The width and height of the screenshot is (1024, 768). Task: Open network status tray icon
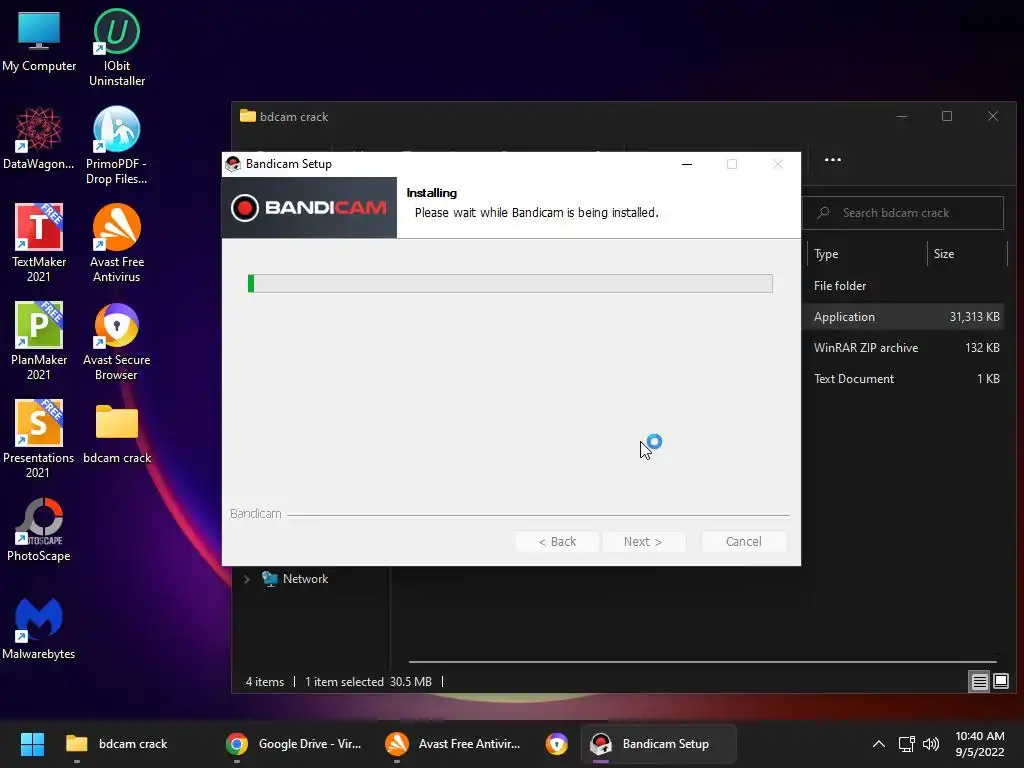[906, 744]
